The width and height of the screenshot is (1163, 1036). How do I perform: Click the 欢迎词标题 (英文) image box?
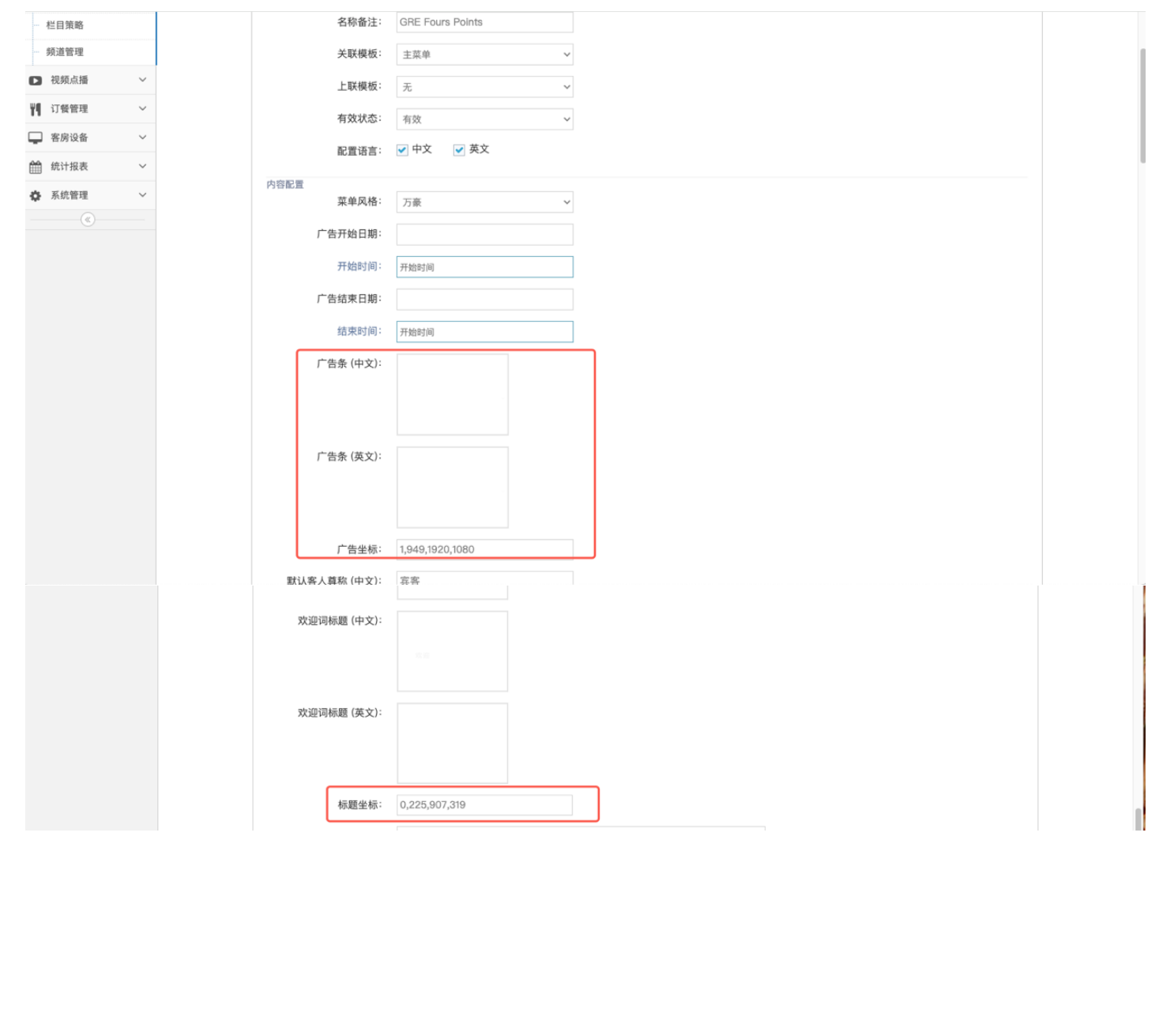pyautogui.click(x=452, y=744)
